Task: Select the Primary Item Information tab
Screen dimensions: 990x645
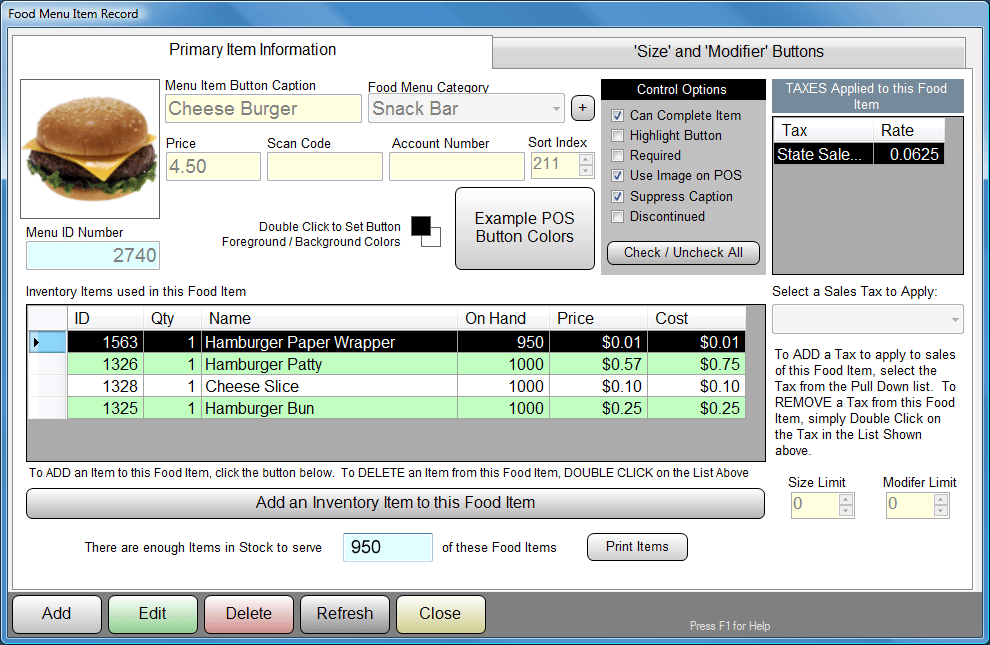Action: pos(252,49)
